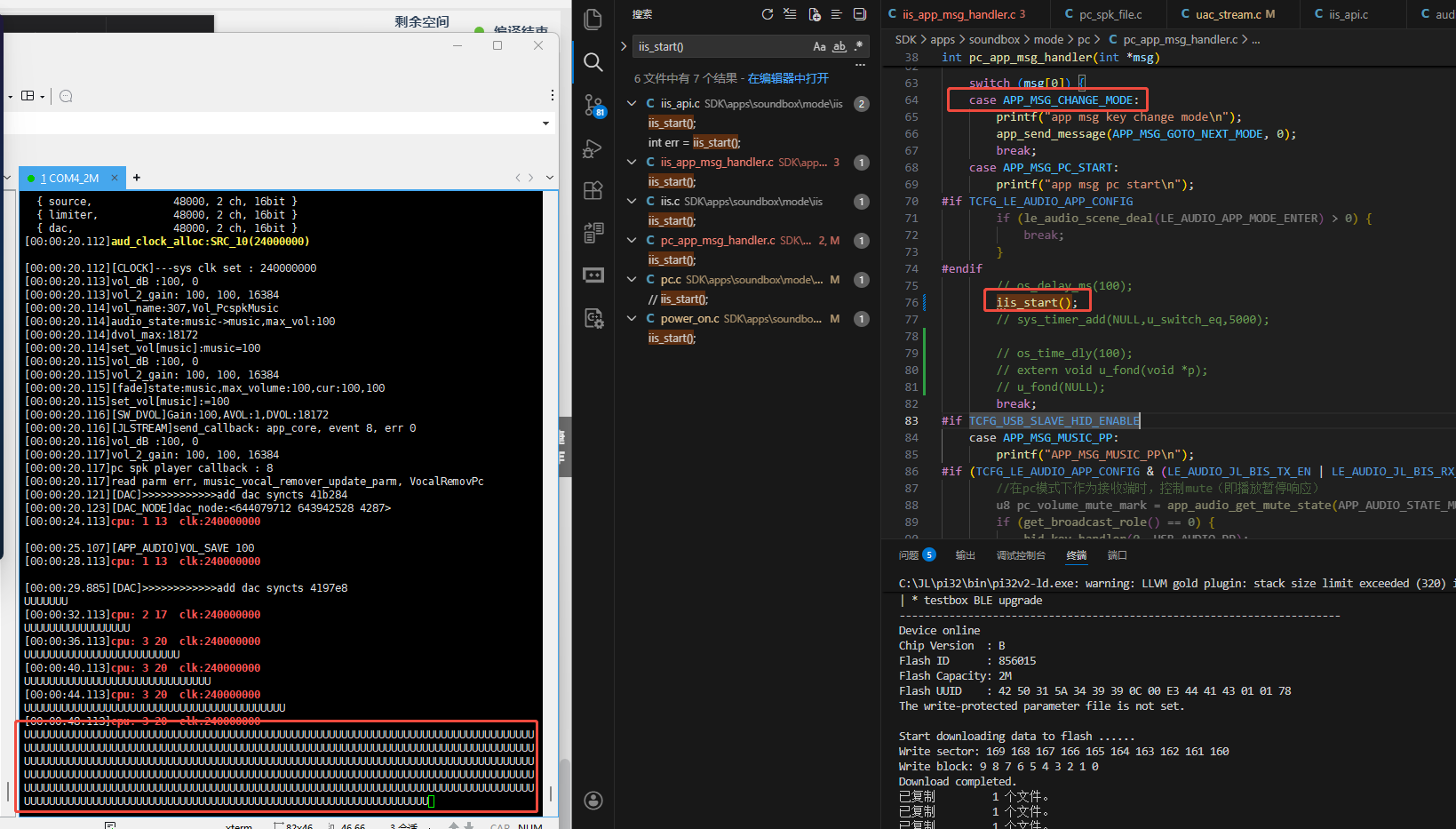The width and height of the screenshot is (1456, 829).
Task: Open Run and Debug view
Action: [593, 148]
